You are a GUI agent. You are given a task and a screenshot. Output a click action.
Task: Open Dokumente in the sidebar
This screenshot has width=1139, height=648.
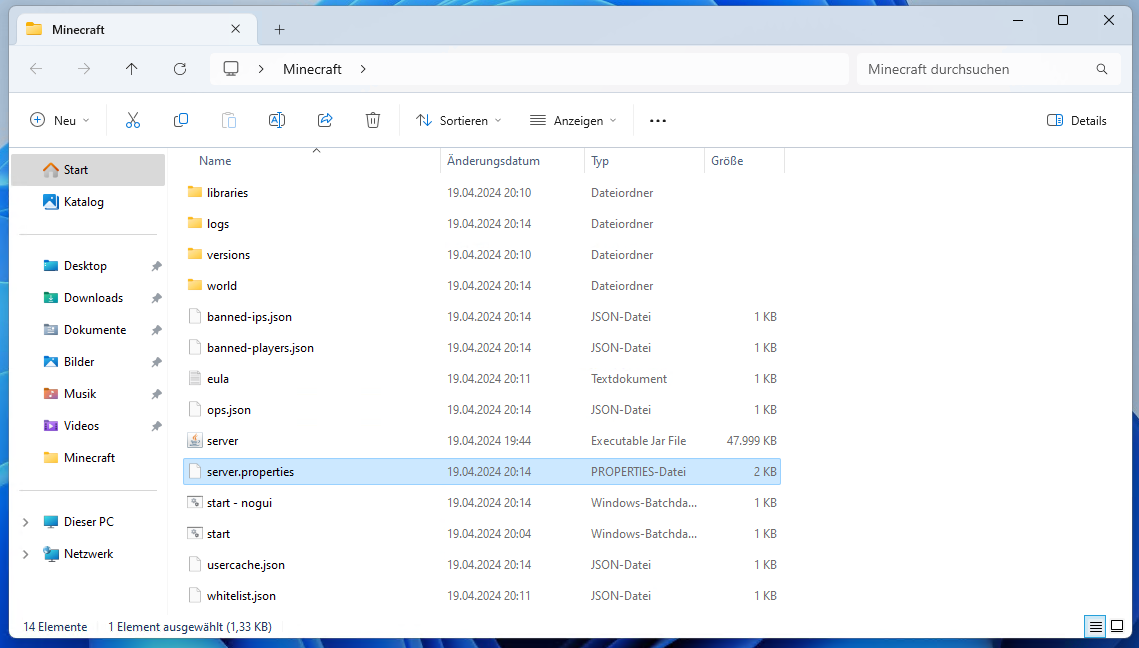click(94, 330)
